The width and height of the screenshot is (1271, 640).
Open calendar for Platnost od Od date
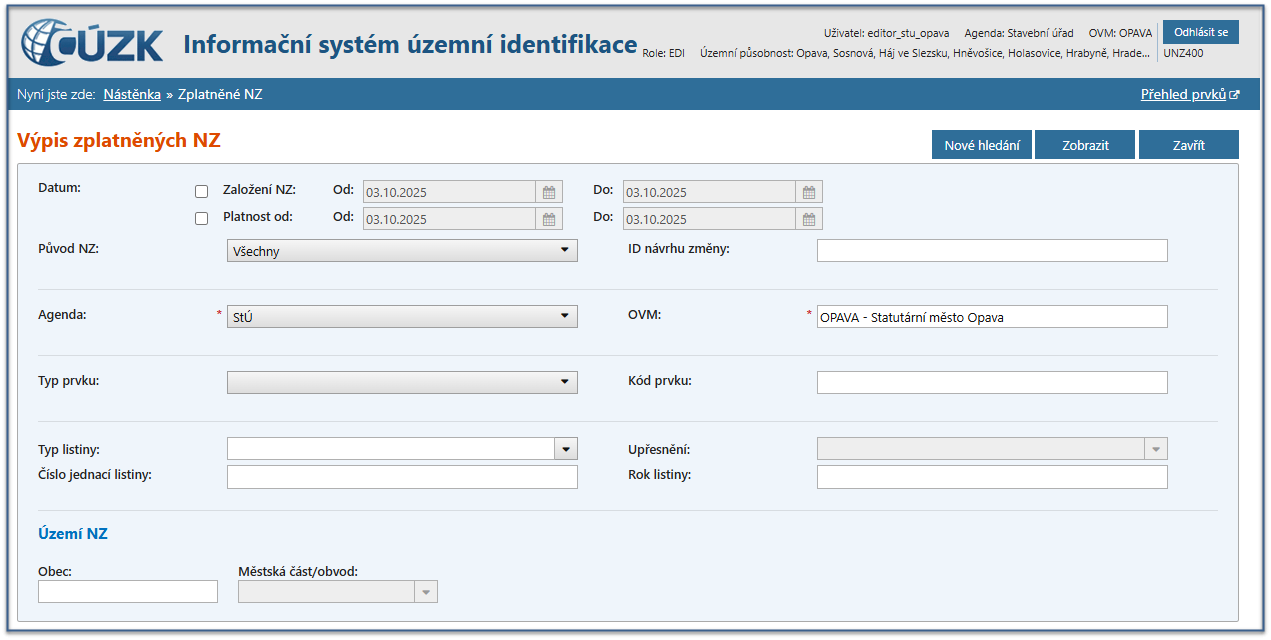549,219
